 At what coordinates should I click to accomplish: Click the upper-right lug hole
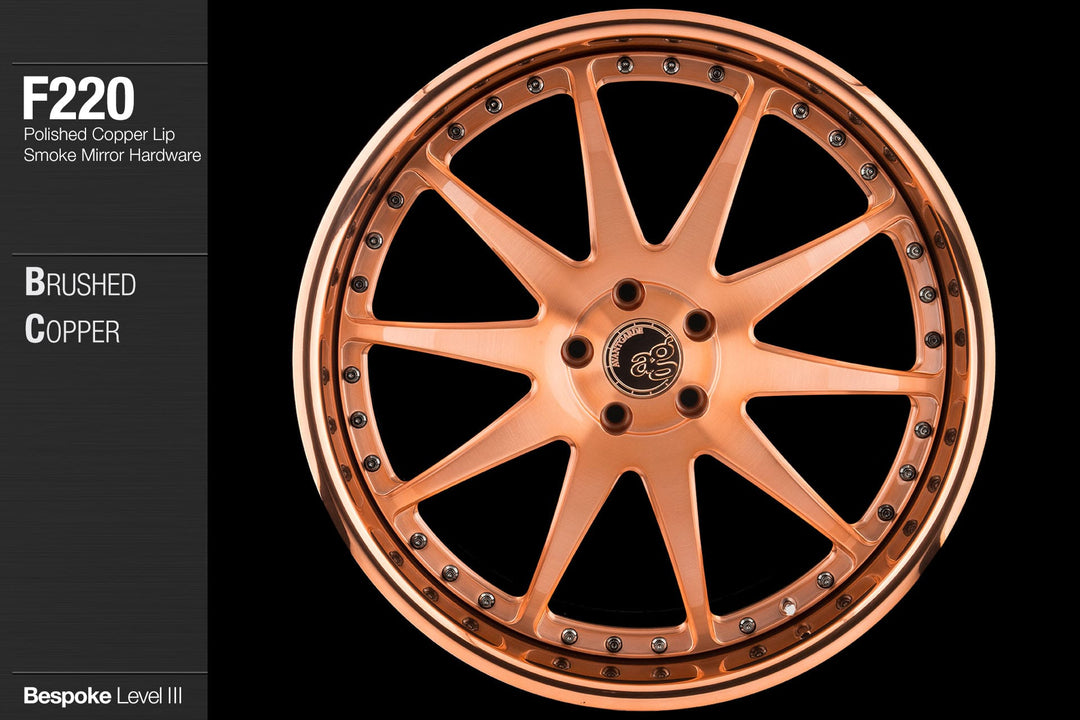coord(698,324)
